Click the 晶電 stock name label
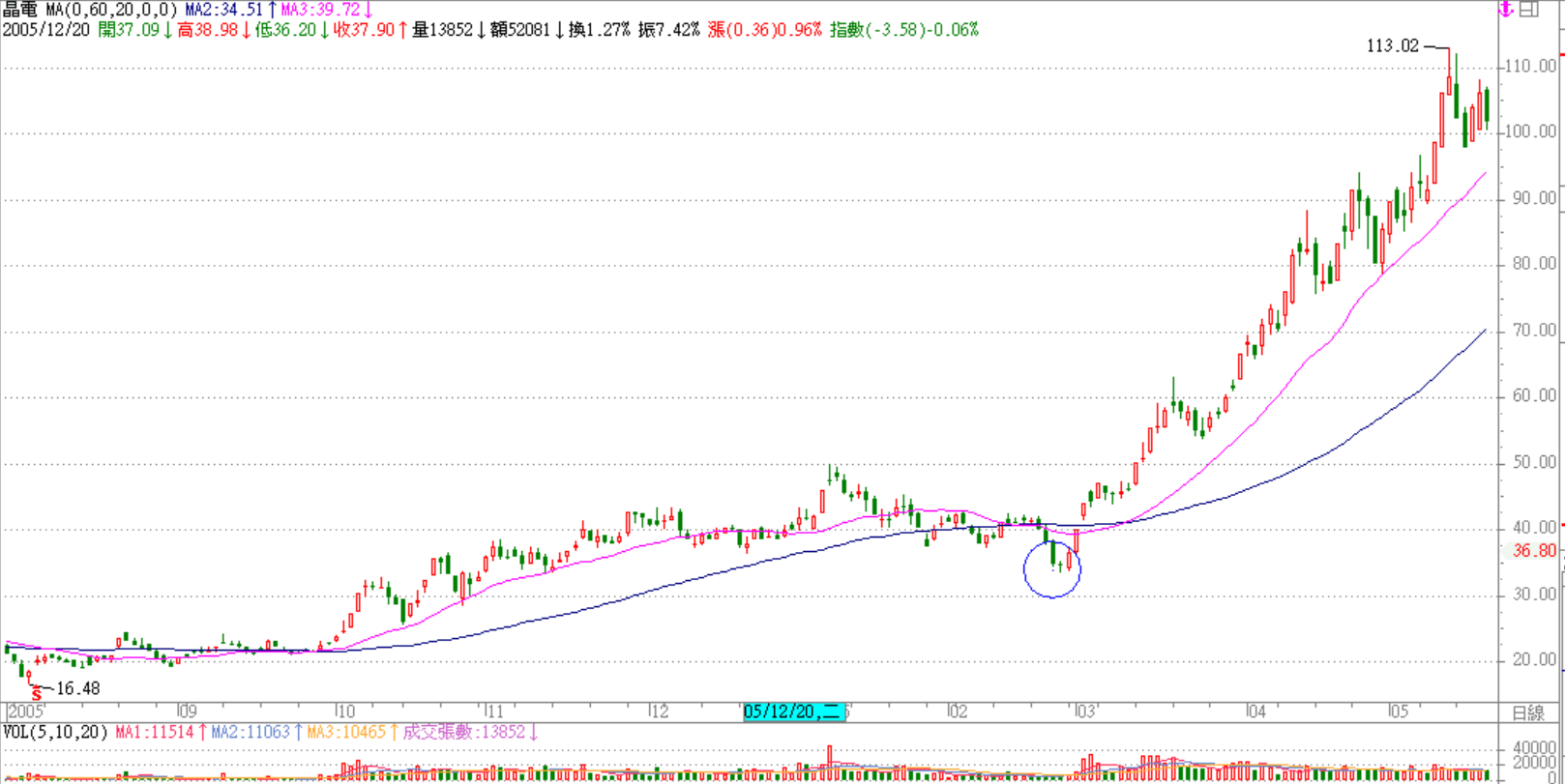Viewport: 1565px width, 784px height. click(19, 10)
